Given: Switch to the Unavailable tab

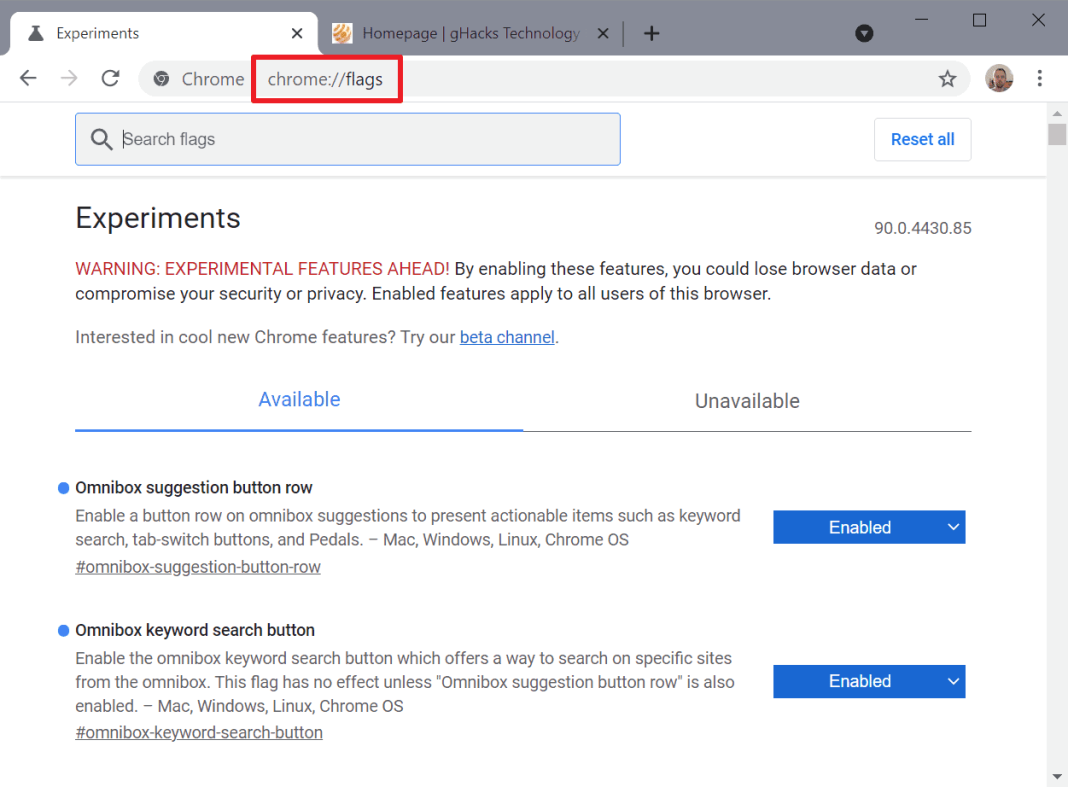Looking at the screenshot, I should pyautogui.click(x=747, y=400).
